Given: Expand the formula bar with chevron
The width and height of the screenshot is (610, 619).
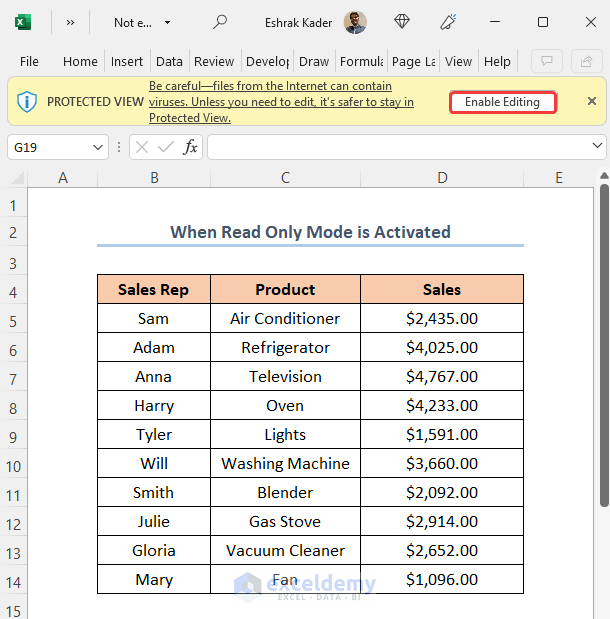Looking at the screenshot, I should pyautogui.click(x=597, y=147).
